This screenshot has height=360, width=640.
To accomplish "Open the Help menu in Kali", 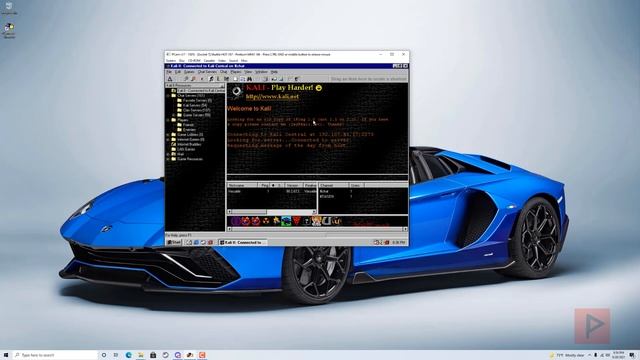I will click(274, 72).
